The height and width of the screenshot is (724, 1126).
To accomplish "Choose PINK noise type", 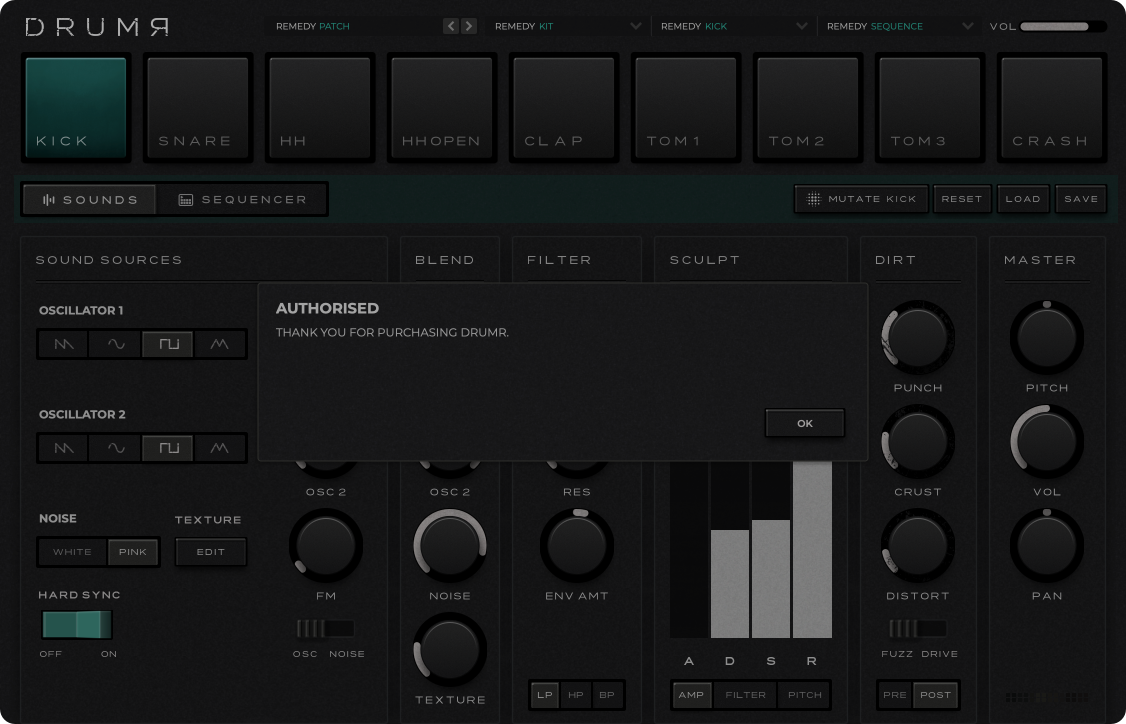I will [133, 552].
